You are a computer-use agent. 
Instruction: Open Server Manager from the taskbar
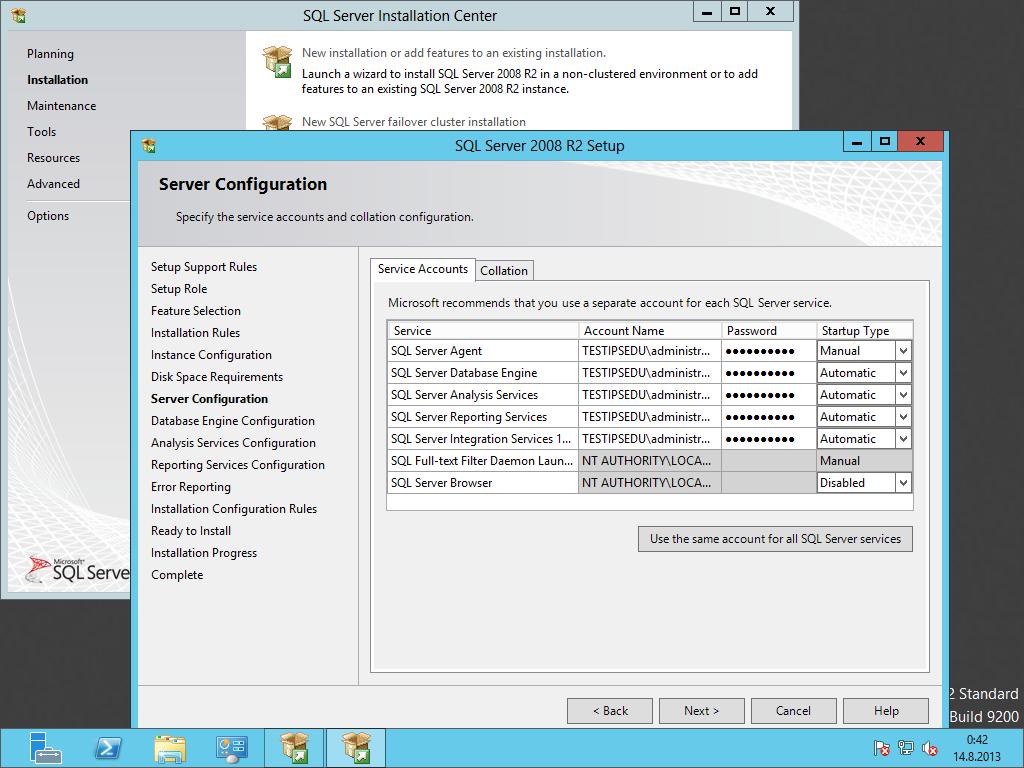click(x=45, y=748)
